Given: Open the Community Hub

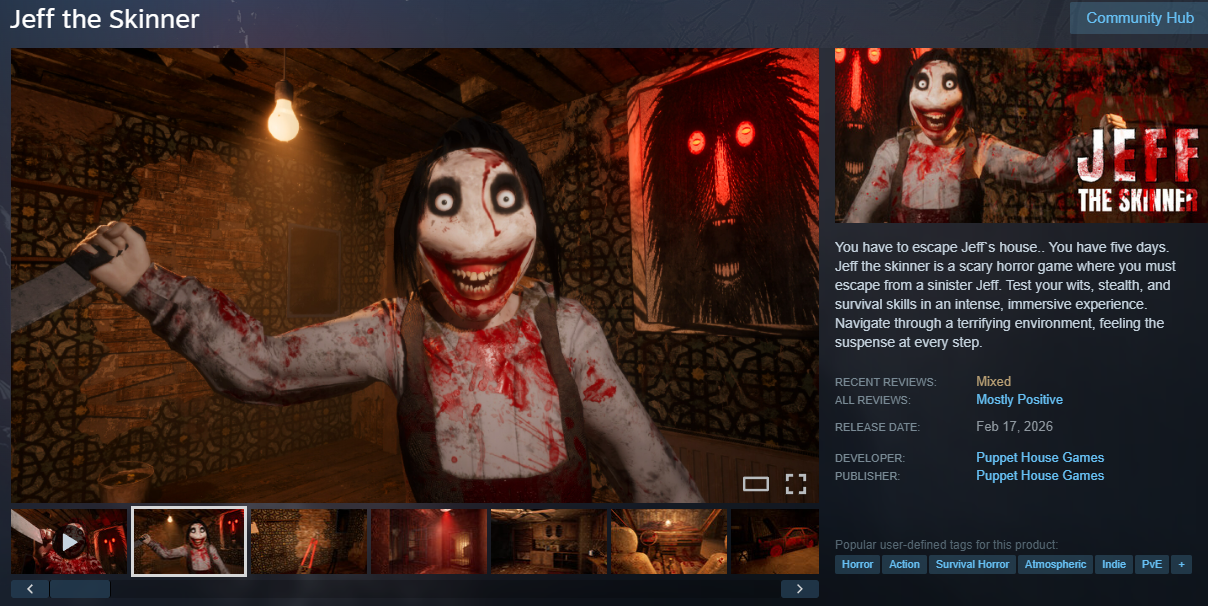Looking at the screenshot, I should point(1139,18).
